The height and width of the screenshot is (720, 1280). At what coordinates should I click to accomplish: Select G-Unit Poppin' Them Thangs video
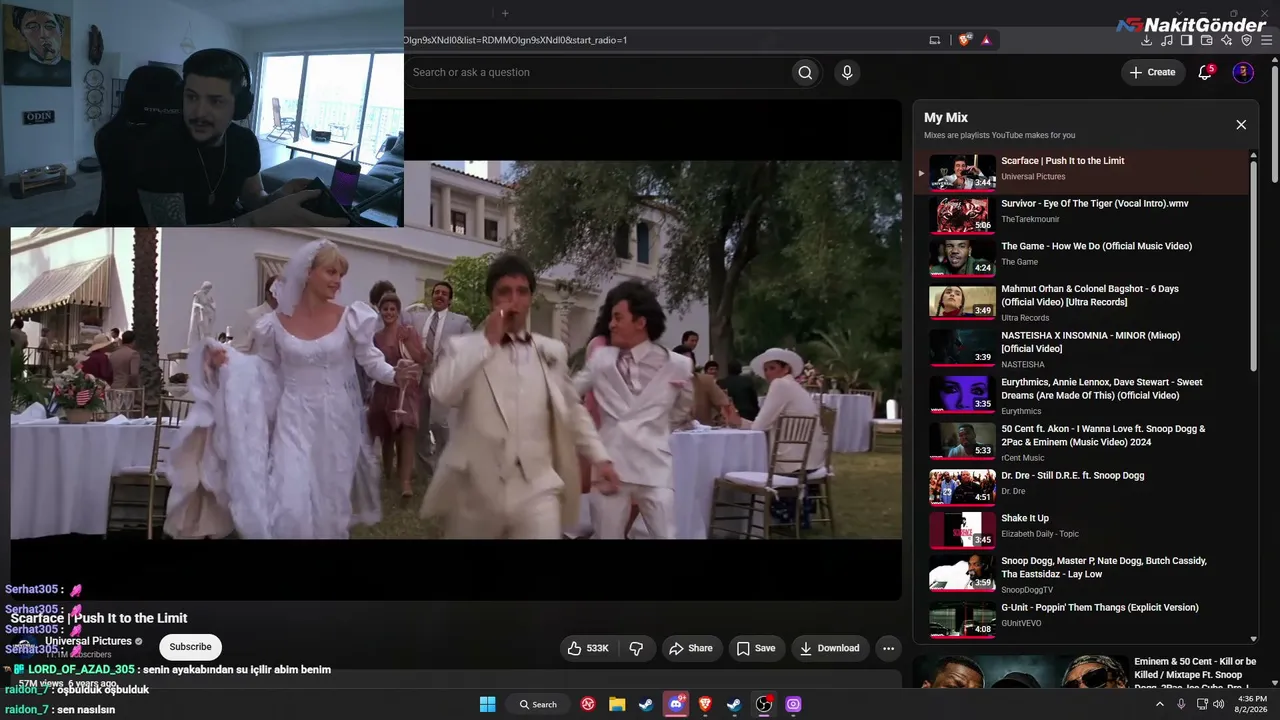1083,619
